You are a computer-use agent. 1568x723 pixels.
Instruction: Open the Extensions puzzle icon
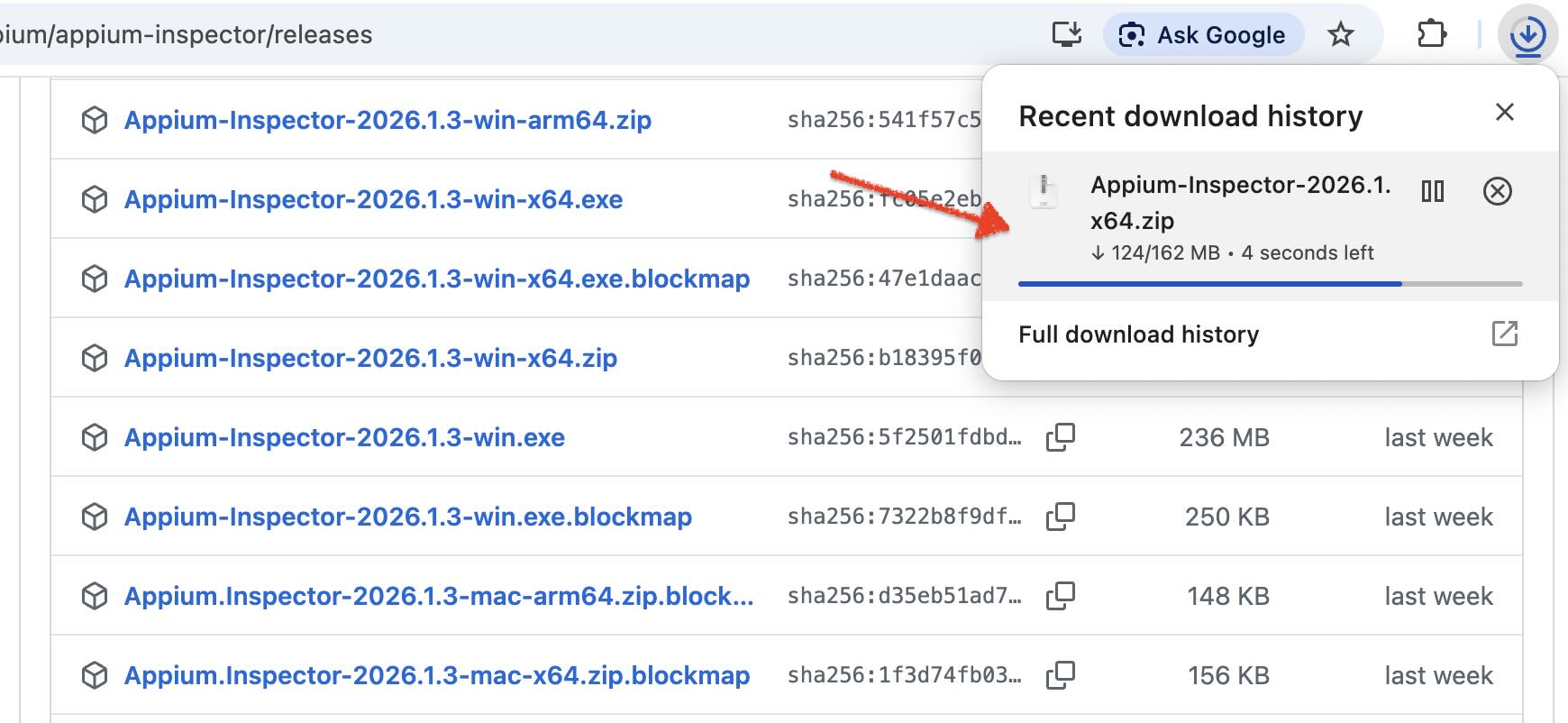(1431, 35)
